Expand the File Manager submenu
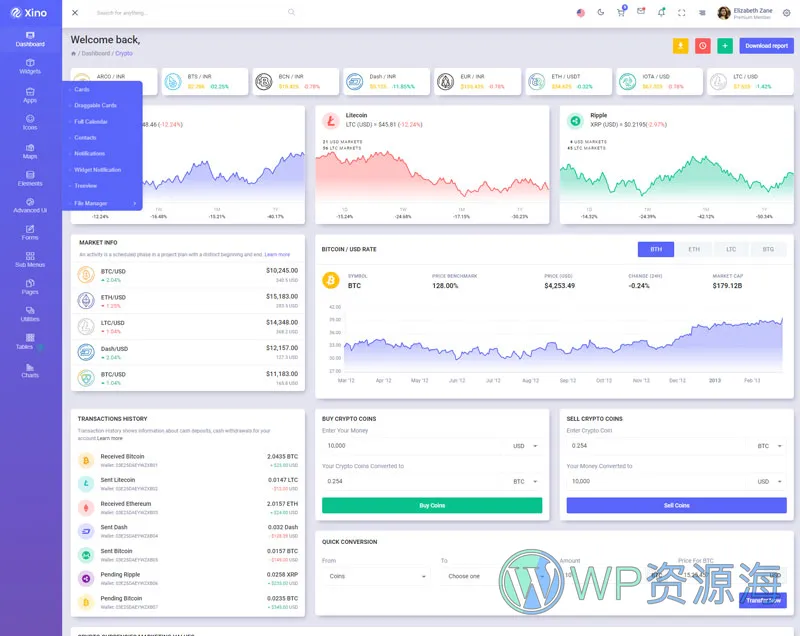Image resolution: width=800 pixels, height=636 pixels. pos(105,203)
